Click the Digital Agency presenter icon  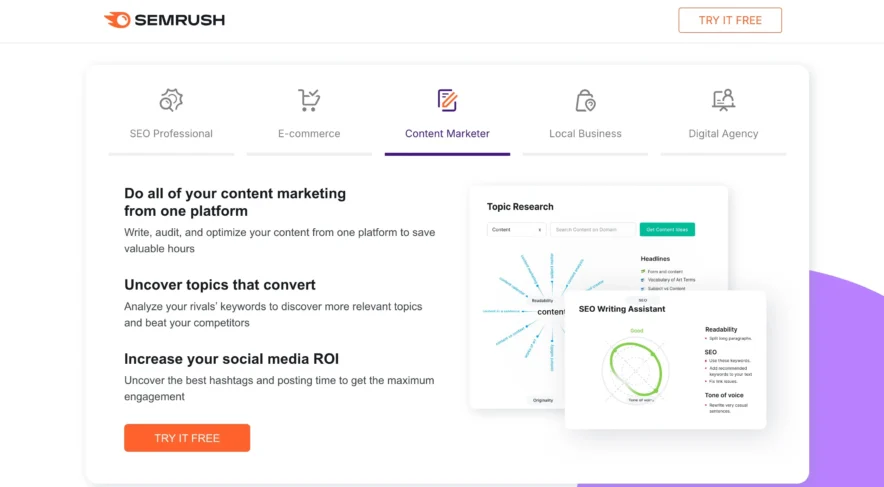pos(723,100)
